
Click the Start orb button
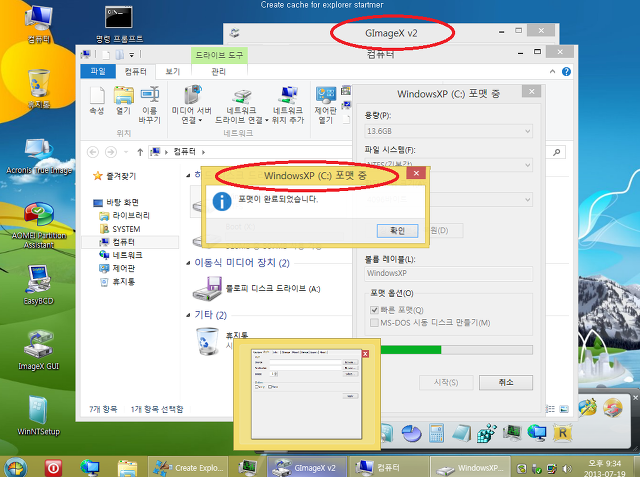click(14, 468)
